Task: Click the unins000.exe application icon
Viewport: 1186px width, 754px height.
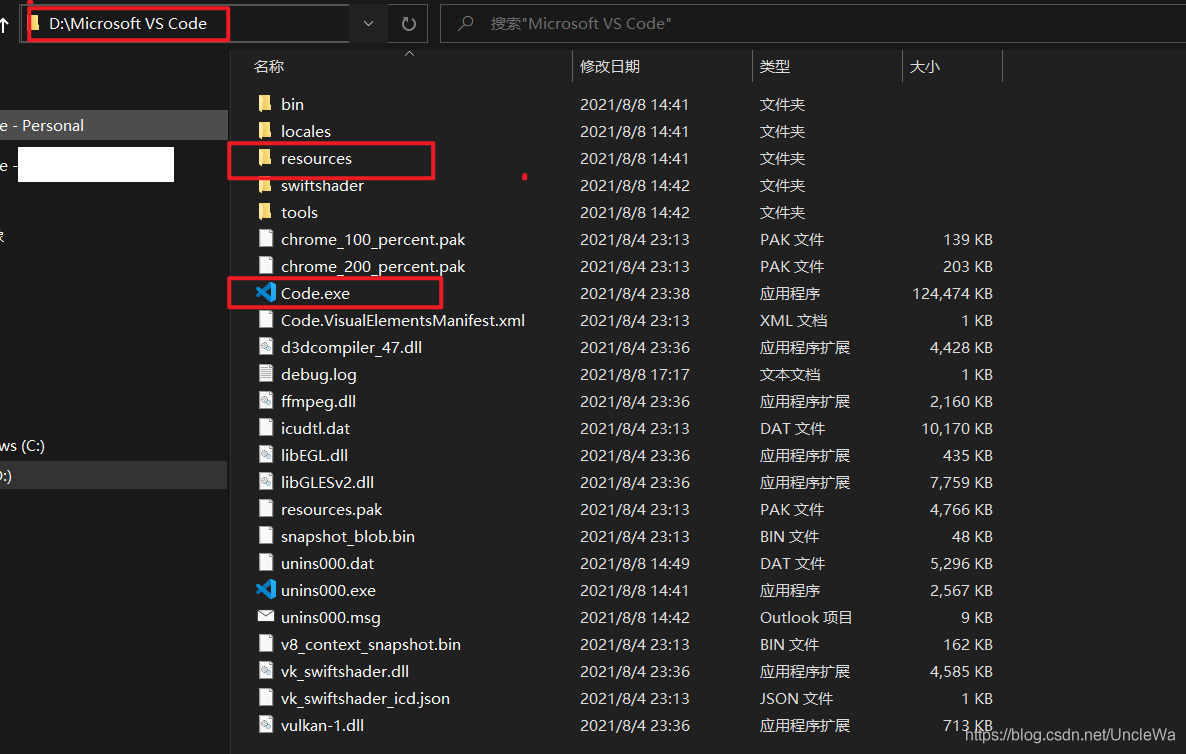Action: pyautogui.click(x=266, y=590)
